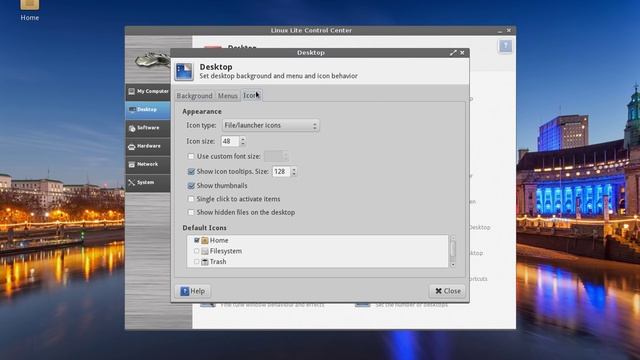The image size is (640, 360).
Task: Click the Software sidebar disc icon
Action: [x=132, y=129]
